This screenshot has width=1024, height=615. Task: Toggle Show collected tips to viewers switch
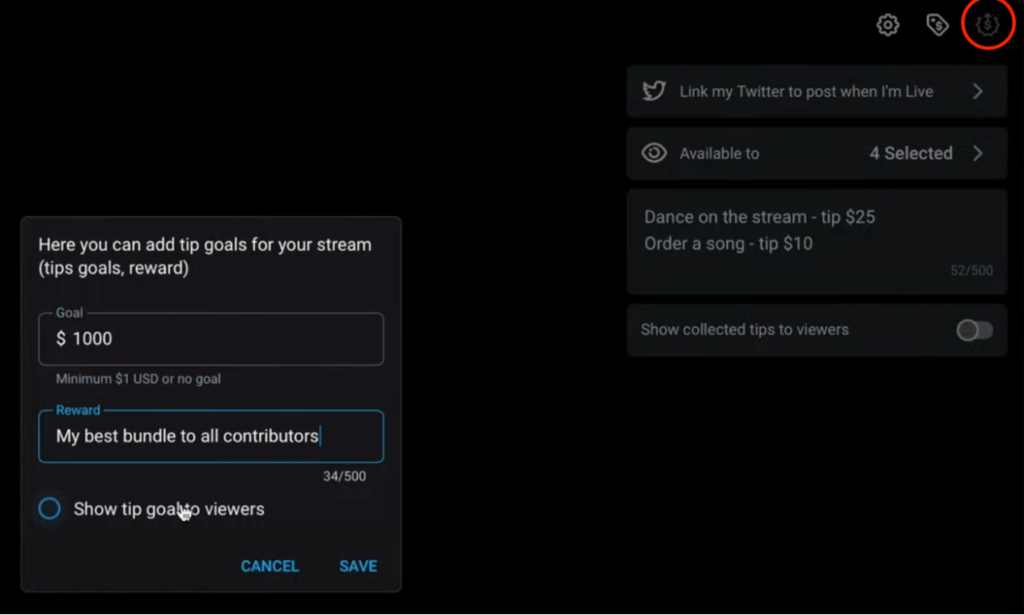(974, 330)
